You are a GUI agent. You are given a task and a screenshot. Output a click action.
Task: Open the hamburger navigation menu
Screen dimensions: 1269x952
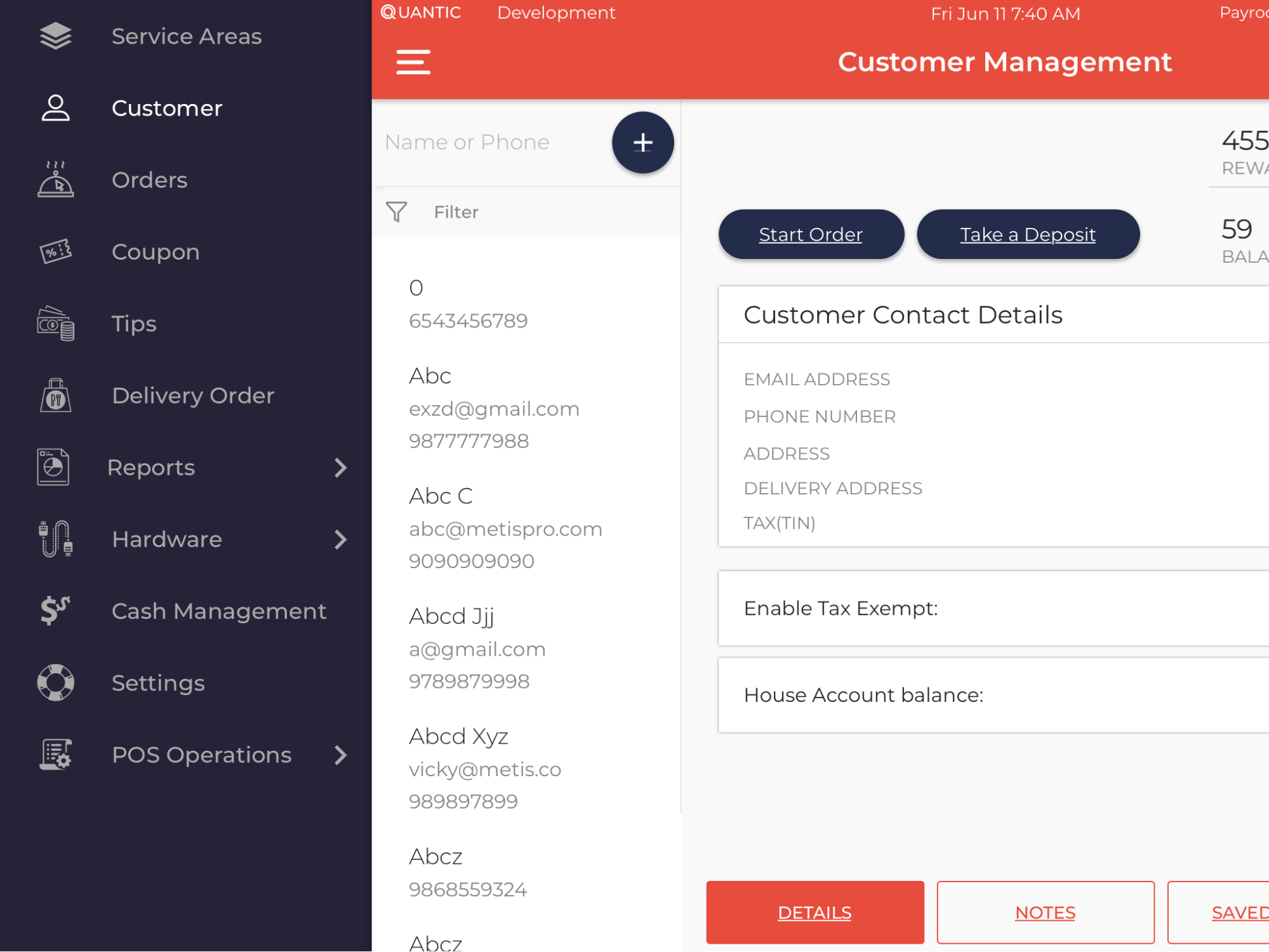tap(413, 62)
